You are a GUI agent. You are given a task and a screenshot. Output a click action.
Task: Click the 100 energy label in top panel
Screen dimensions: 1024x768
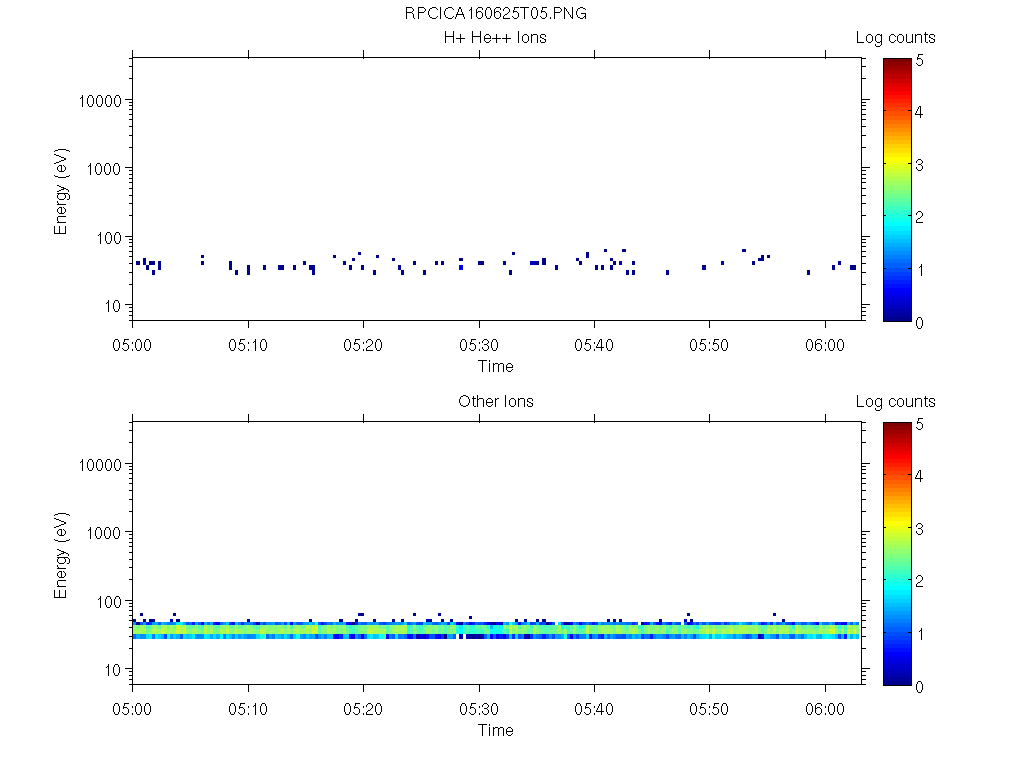pyautogui.click(x=108, y=238)
